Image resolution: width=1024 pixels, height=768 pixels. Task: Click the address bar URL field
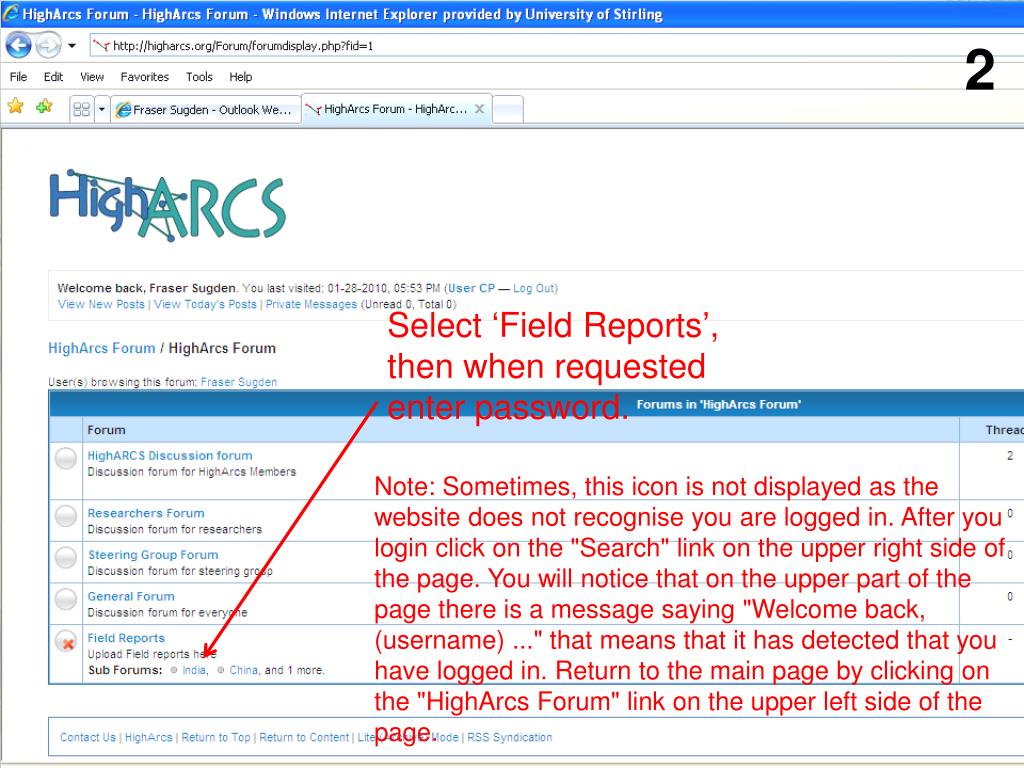tap(555, 46)
